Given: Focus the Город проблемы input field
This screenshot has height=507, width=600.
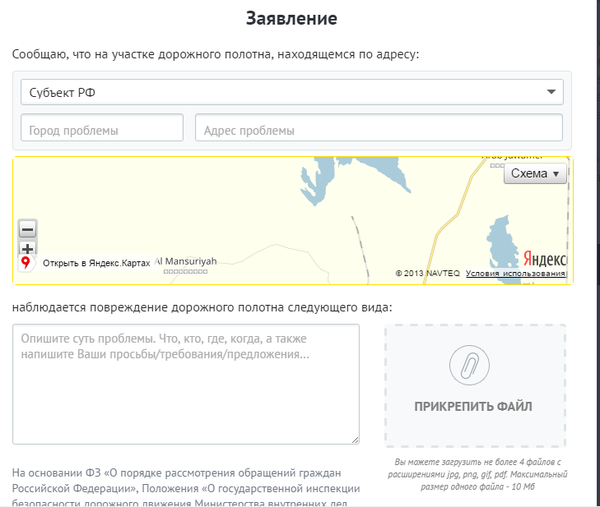Looking at the screenshot, I should (x=102, y=128).
